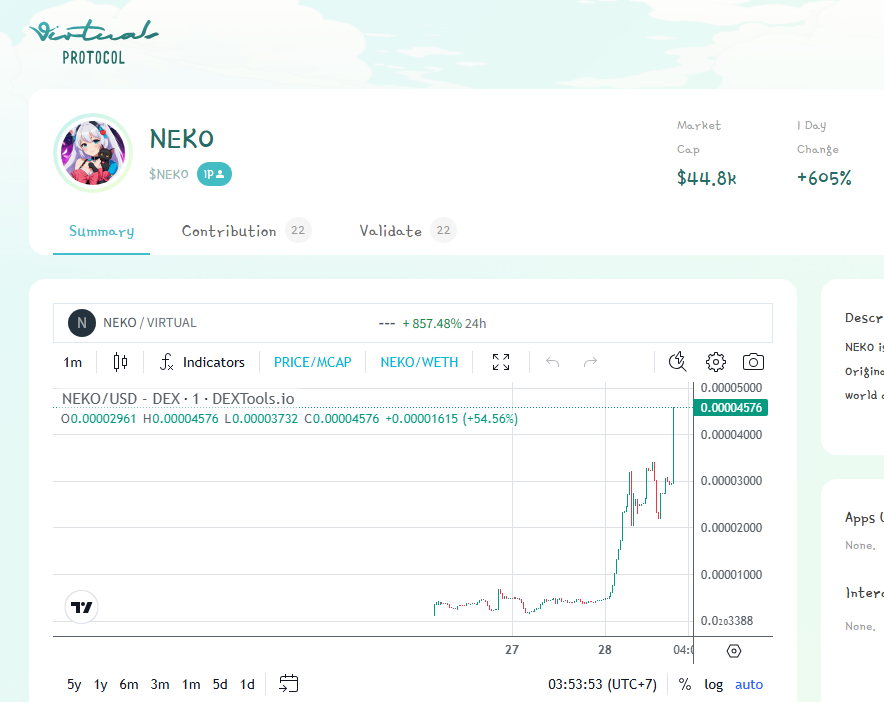Open time axis settings hexagon icon
884x702 pixels.
[733, 651]
